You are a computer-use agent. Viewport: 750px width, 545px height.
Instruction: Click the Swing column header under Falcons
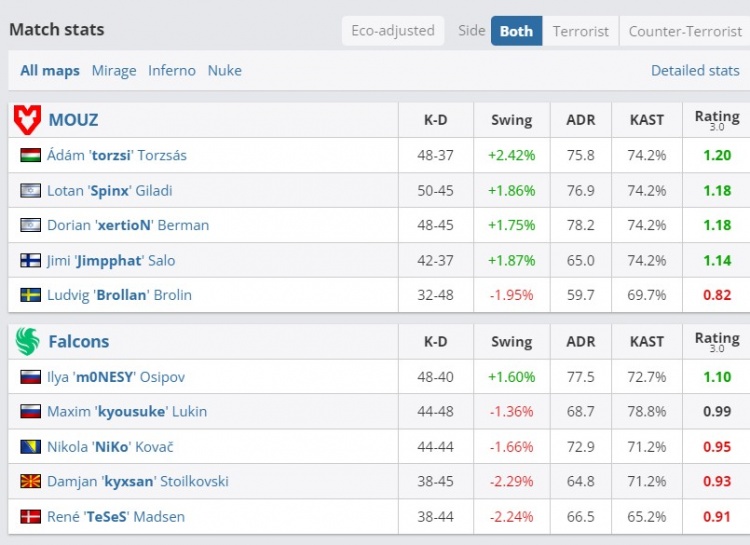click(x=511, y=342)
